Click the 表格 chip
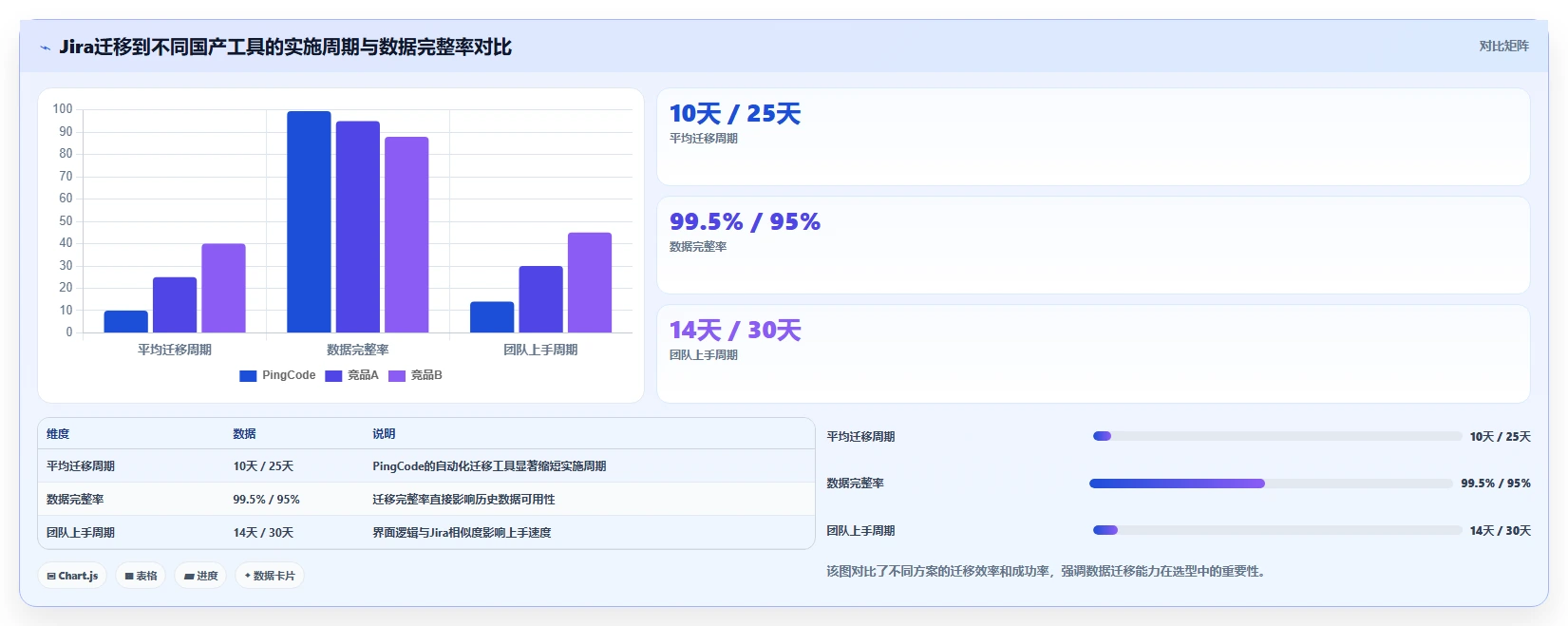 point(141,576)
